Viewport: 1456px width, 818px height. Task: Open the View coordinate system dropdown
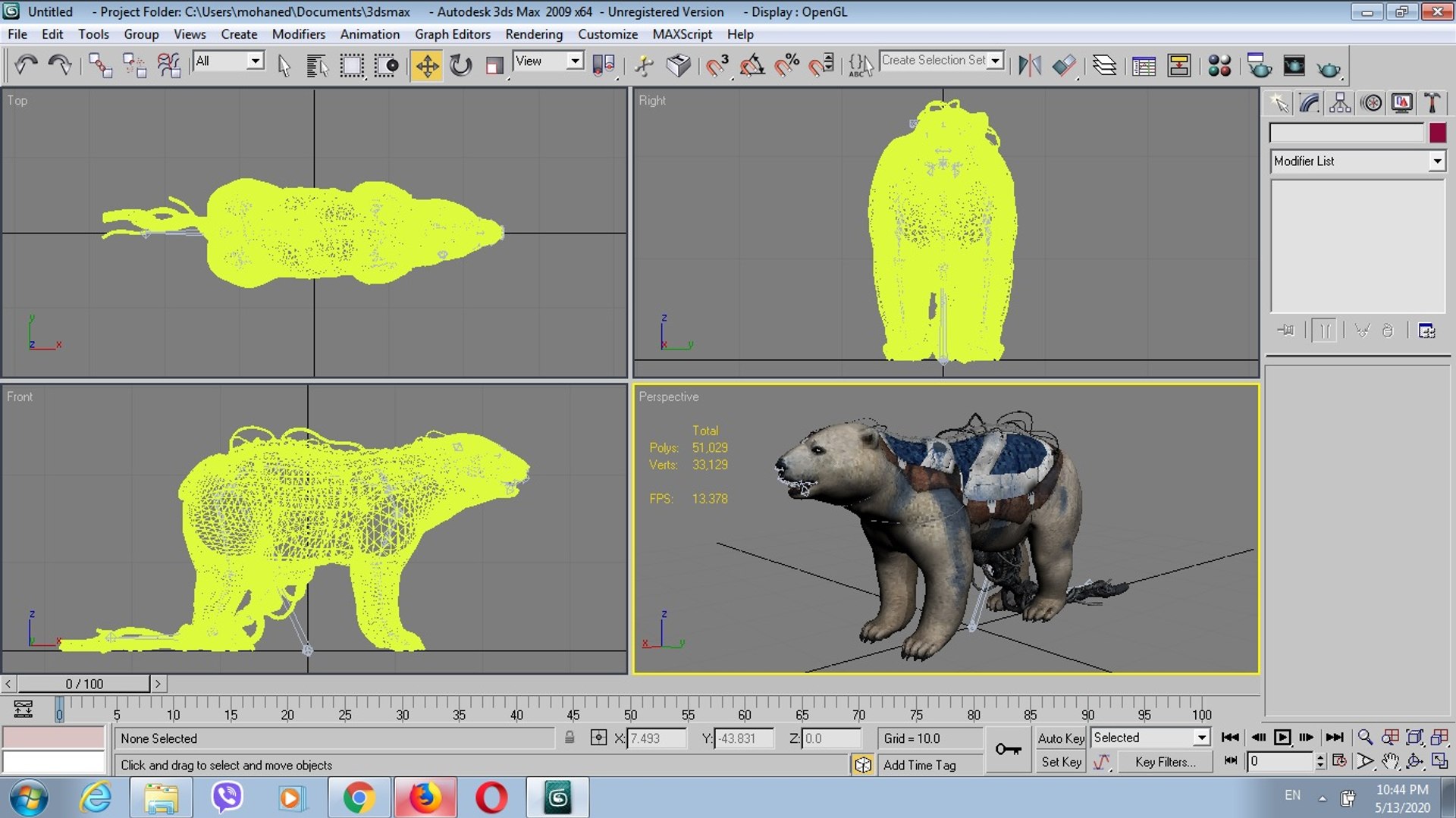click(548, 61)
